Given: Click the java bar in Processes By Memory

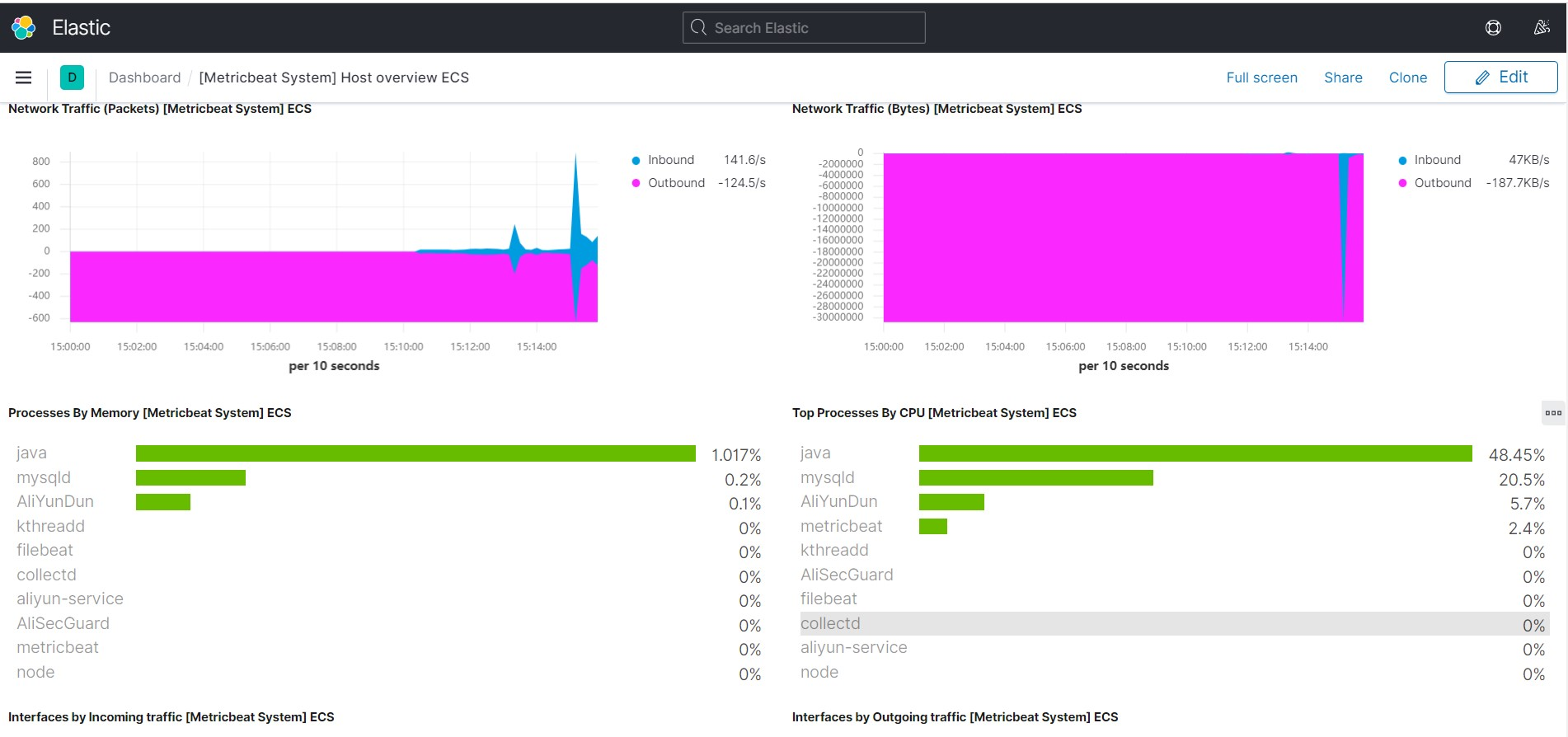Looking at the screenshot, I should pos(415,453).
